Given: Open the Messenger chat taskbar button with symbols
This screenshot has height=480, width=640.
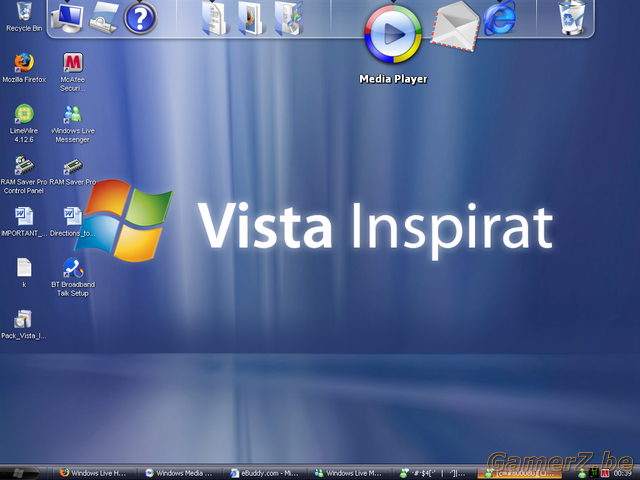Looking at the screenshot, I should (435, 473).
